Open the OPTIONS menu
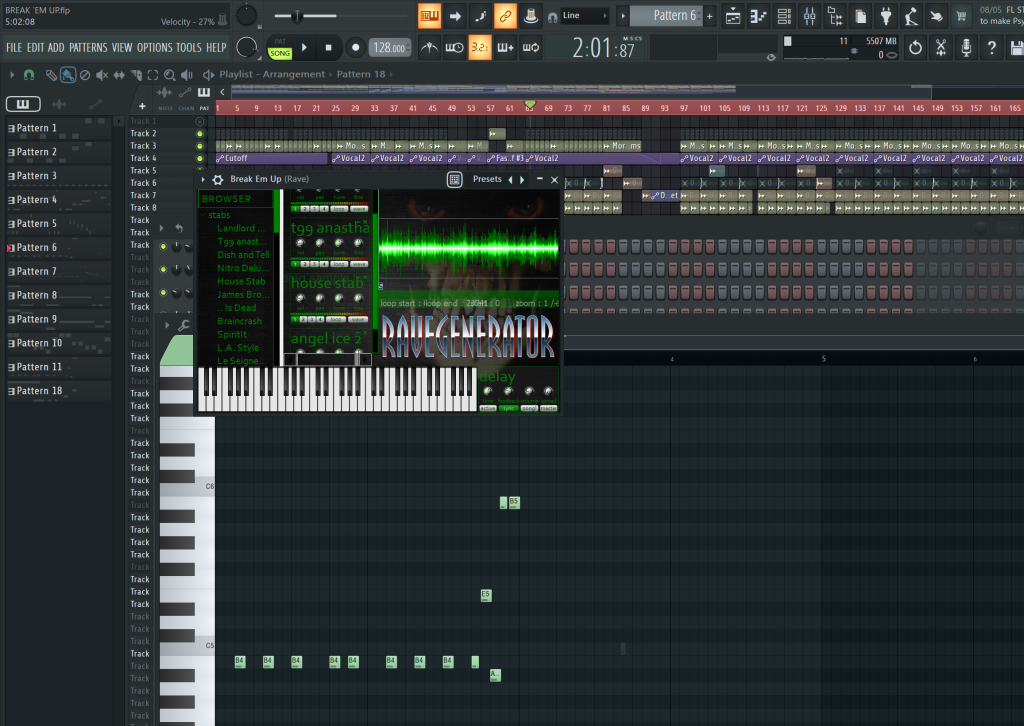The width and height of the screenshot is (1024, 726). tap(154, 47)
